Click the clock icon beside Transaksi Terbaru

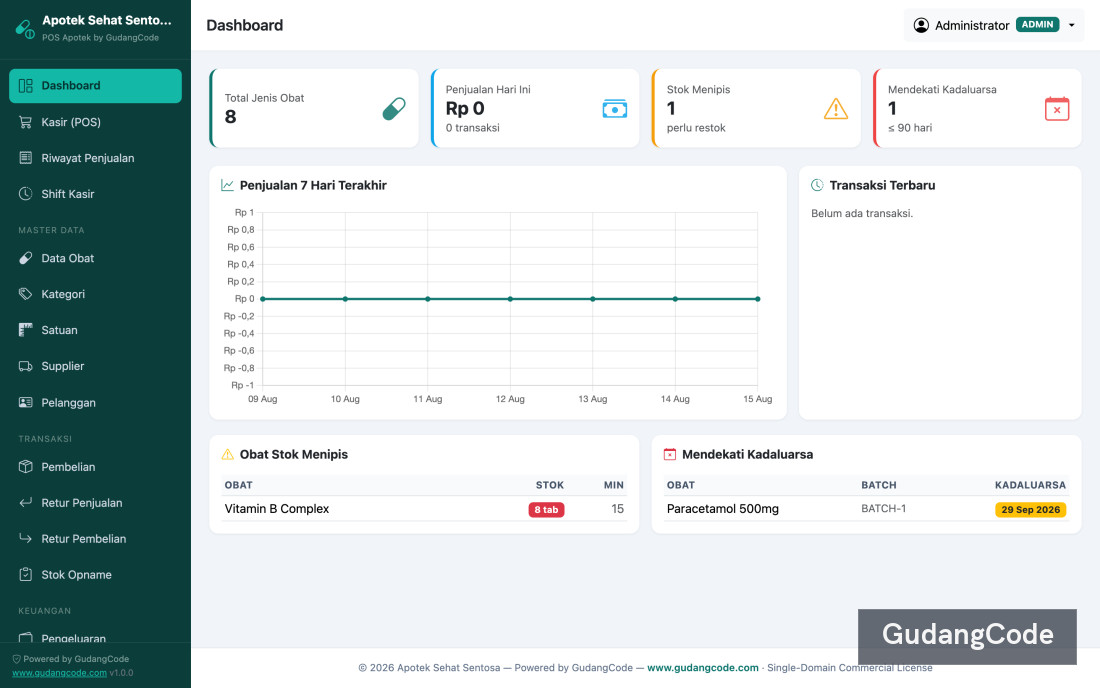pyautogui.click(x=817, y=185)
